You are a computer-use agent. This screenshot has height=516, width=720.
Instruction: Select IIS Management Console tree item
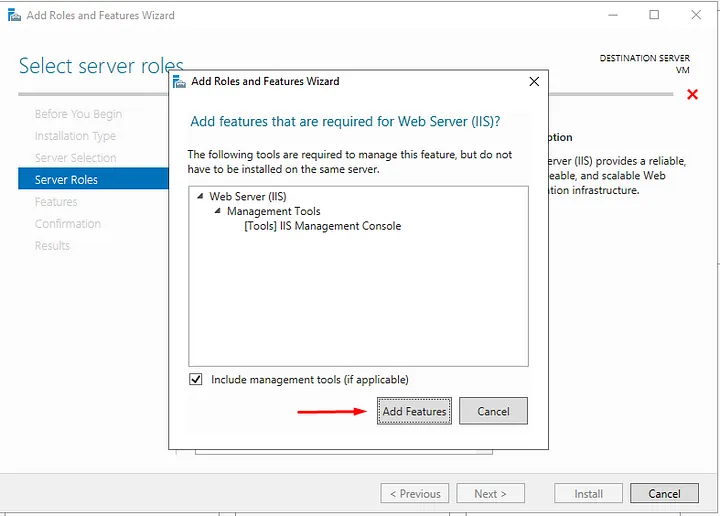coord(322,226)
